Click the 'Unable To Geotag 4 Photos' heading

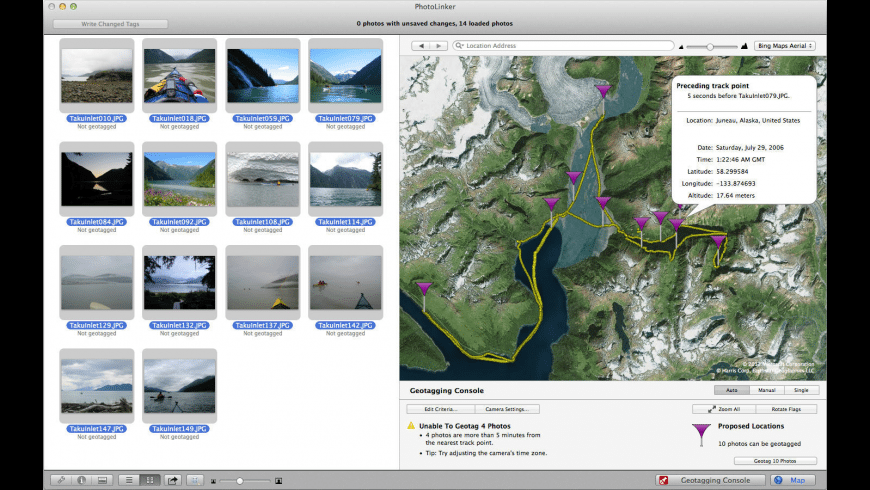click(x=465, y=426)
